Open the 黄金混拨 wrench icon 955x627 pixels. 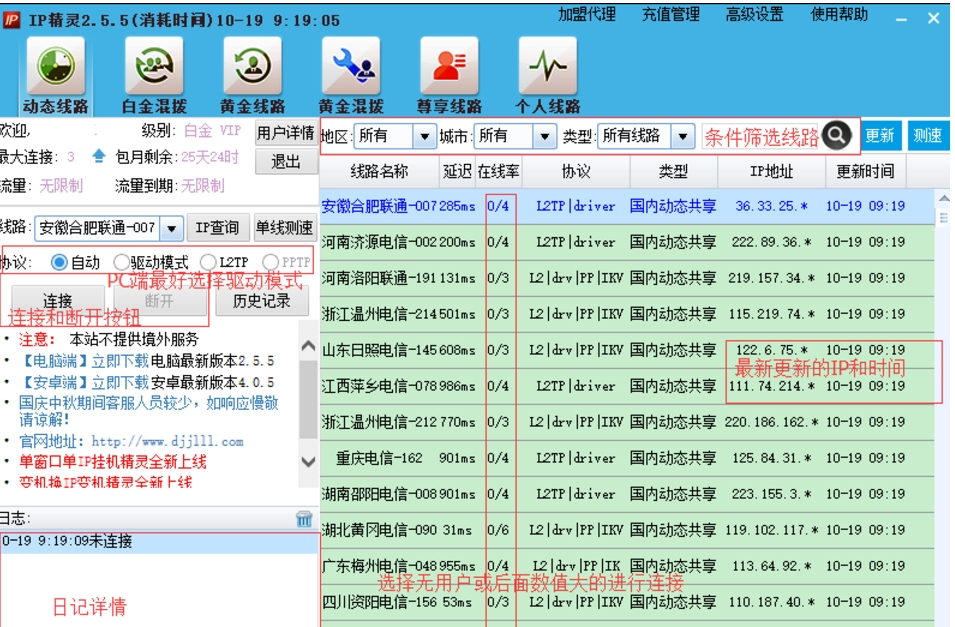tap(351, 76)
